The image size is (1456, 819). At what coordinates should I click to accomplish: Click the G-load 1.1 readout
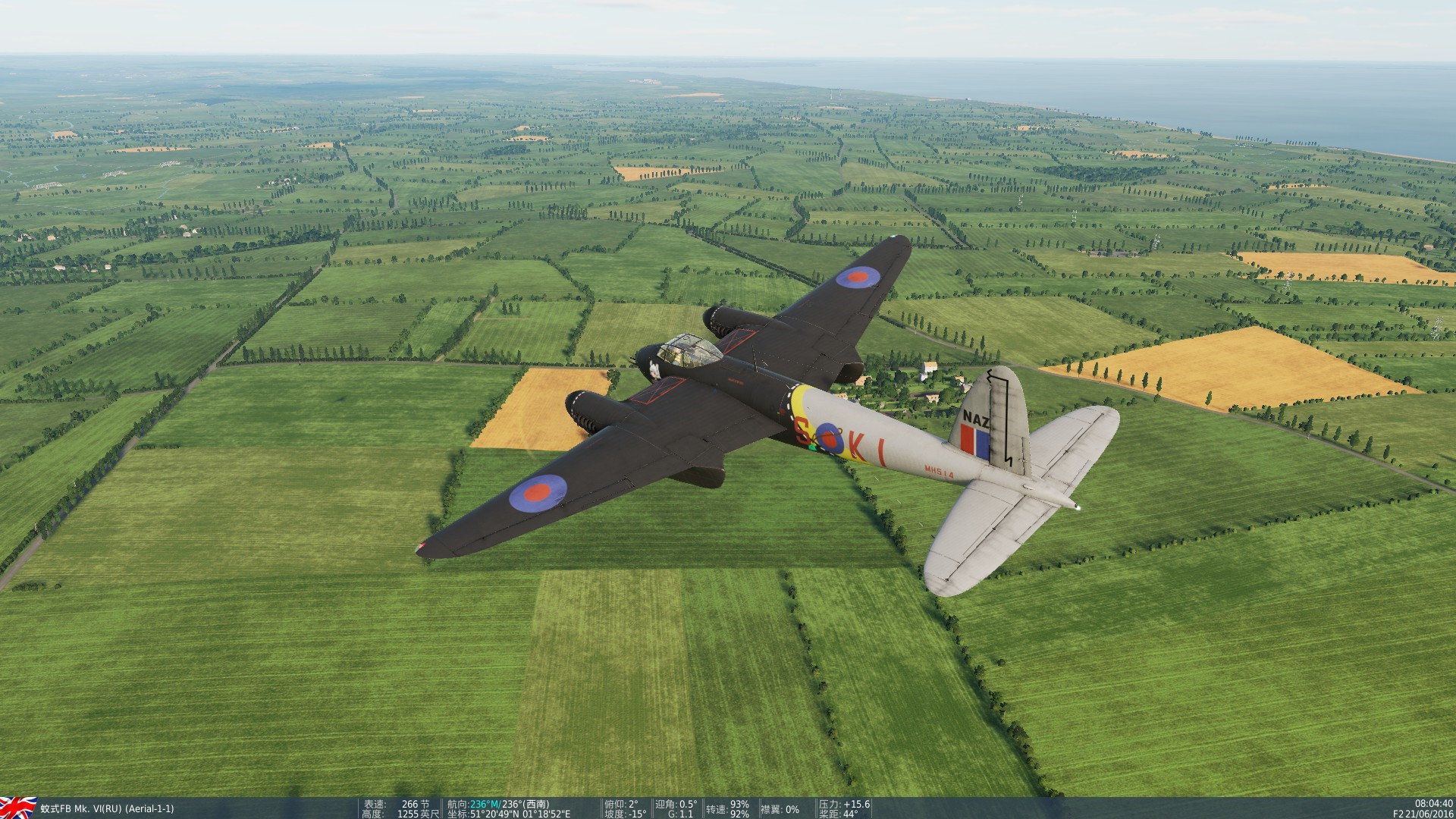pos(686,814)
